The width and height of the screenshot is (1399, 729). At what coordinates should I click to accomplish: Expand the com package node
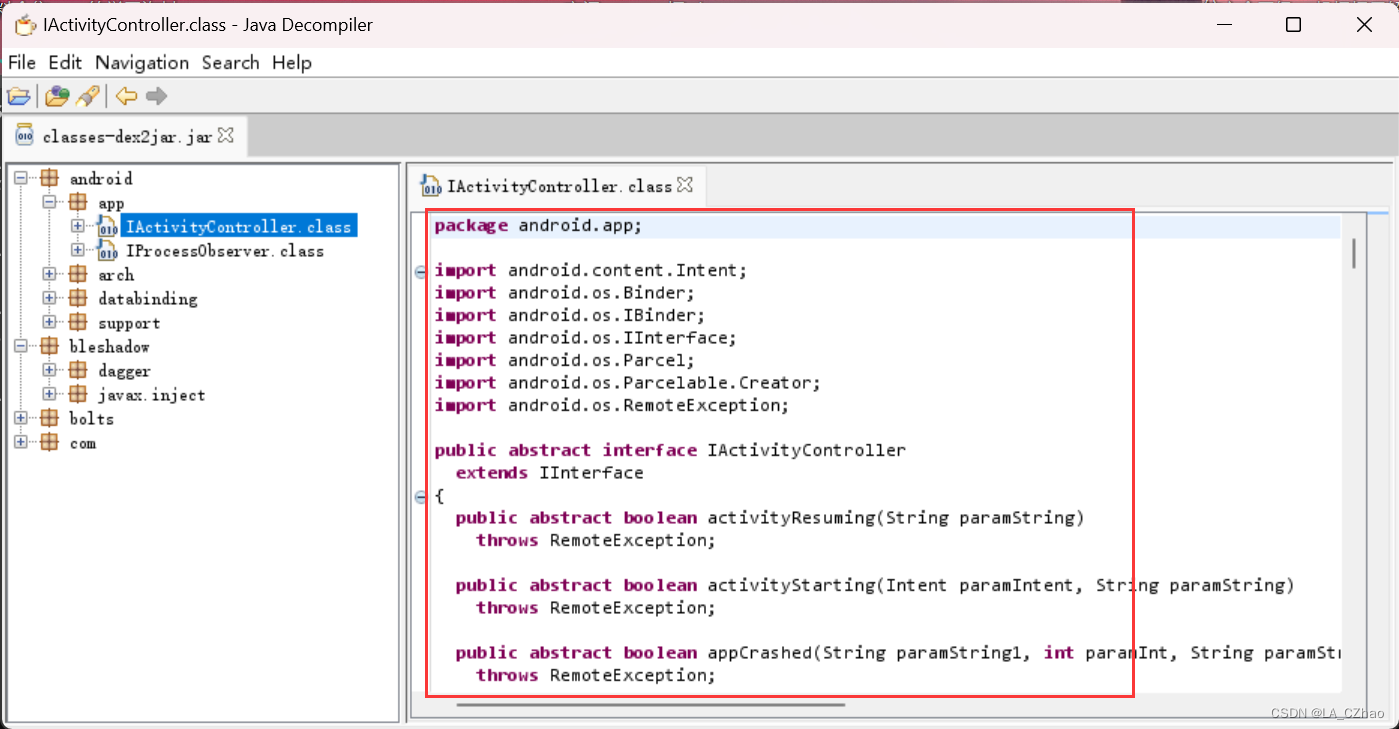point(21,442)
